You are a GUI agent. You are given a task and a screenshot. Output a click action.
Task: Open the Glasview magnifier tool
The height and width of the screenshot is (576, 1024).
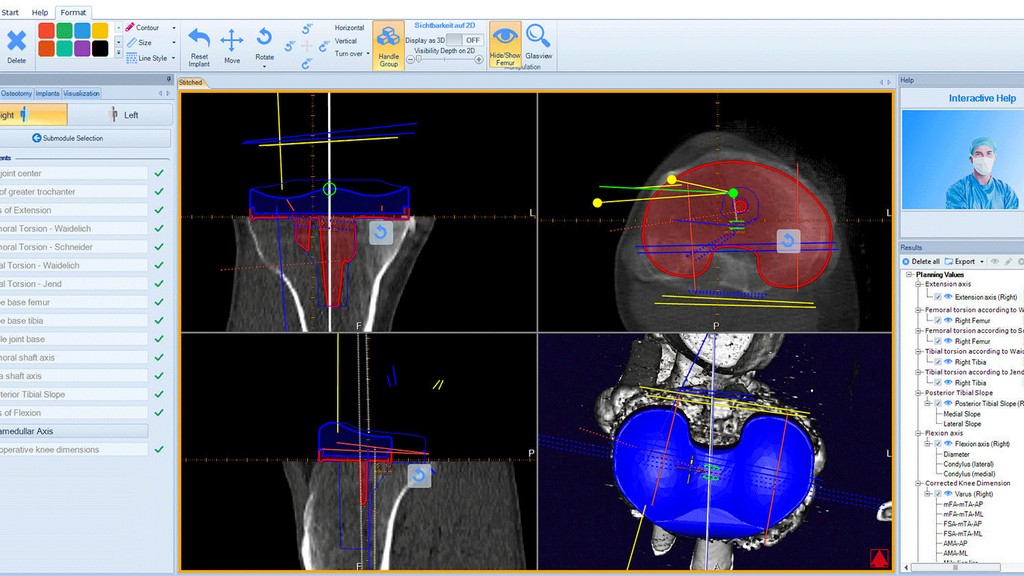[538, 37]
